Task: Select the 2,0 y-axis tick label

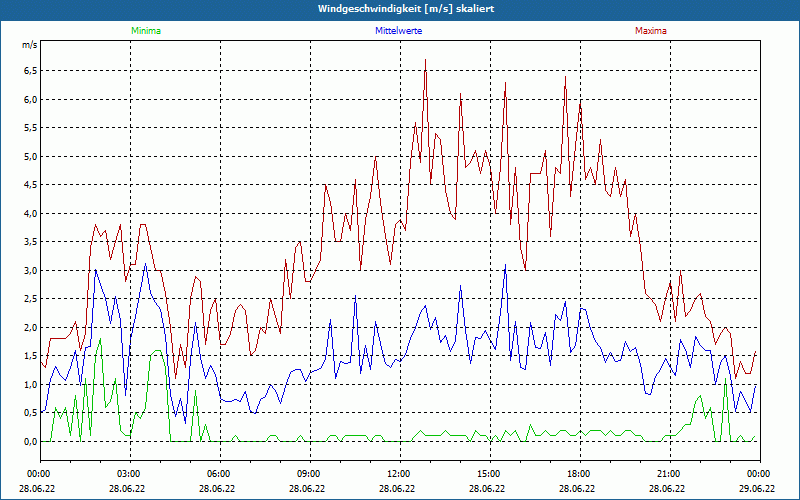Action: [x=31, y=328]
